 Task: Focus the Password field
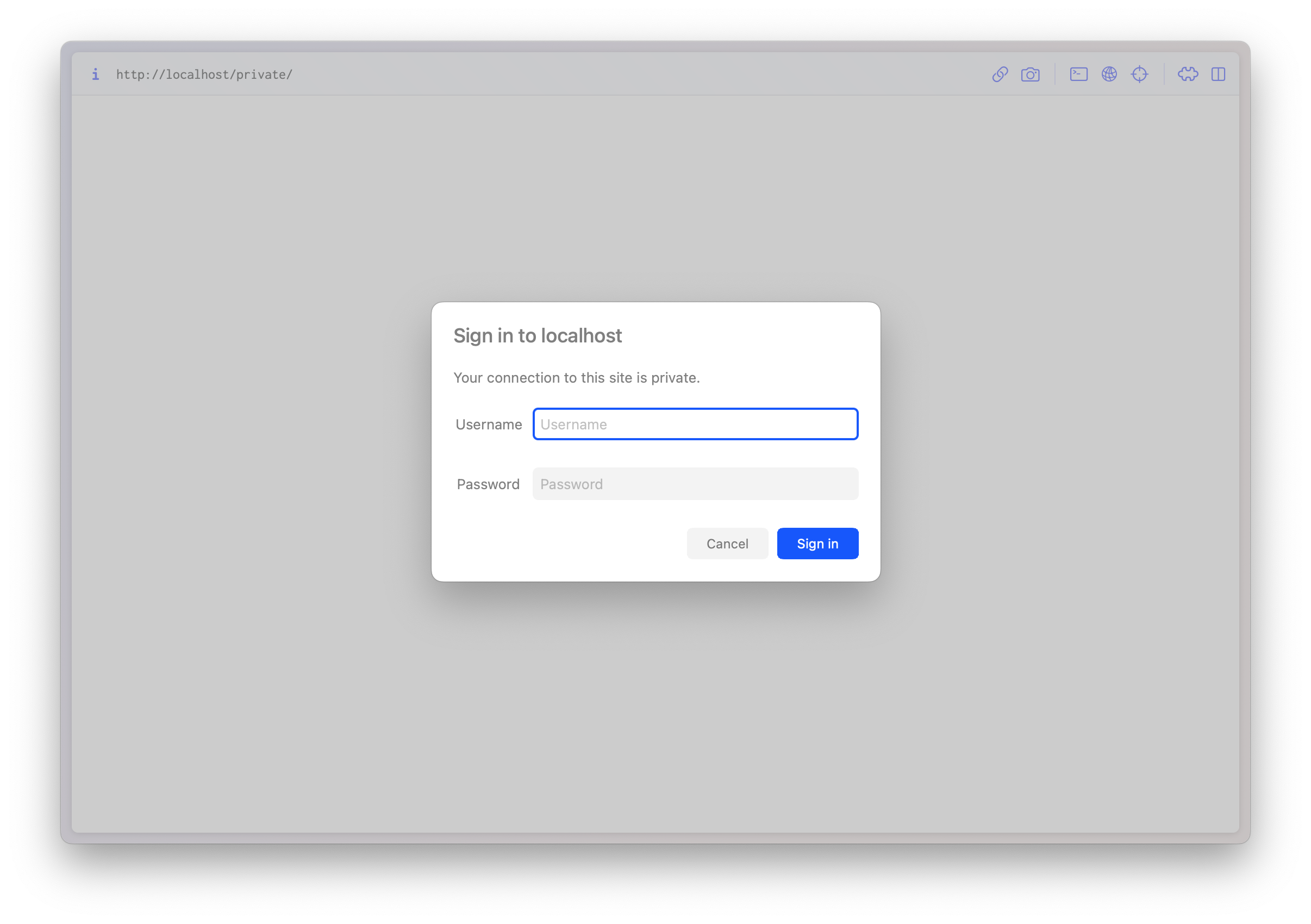point(695,484)
